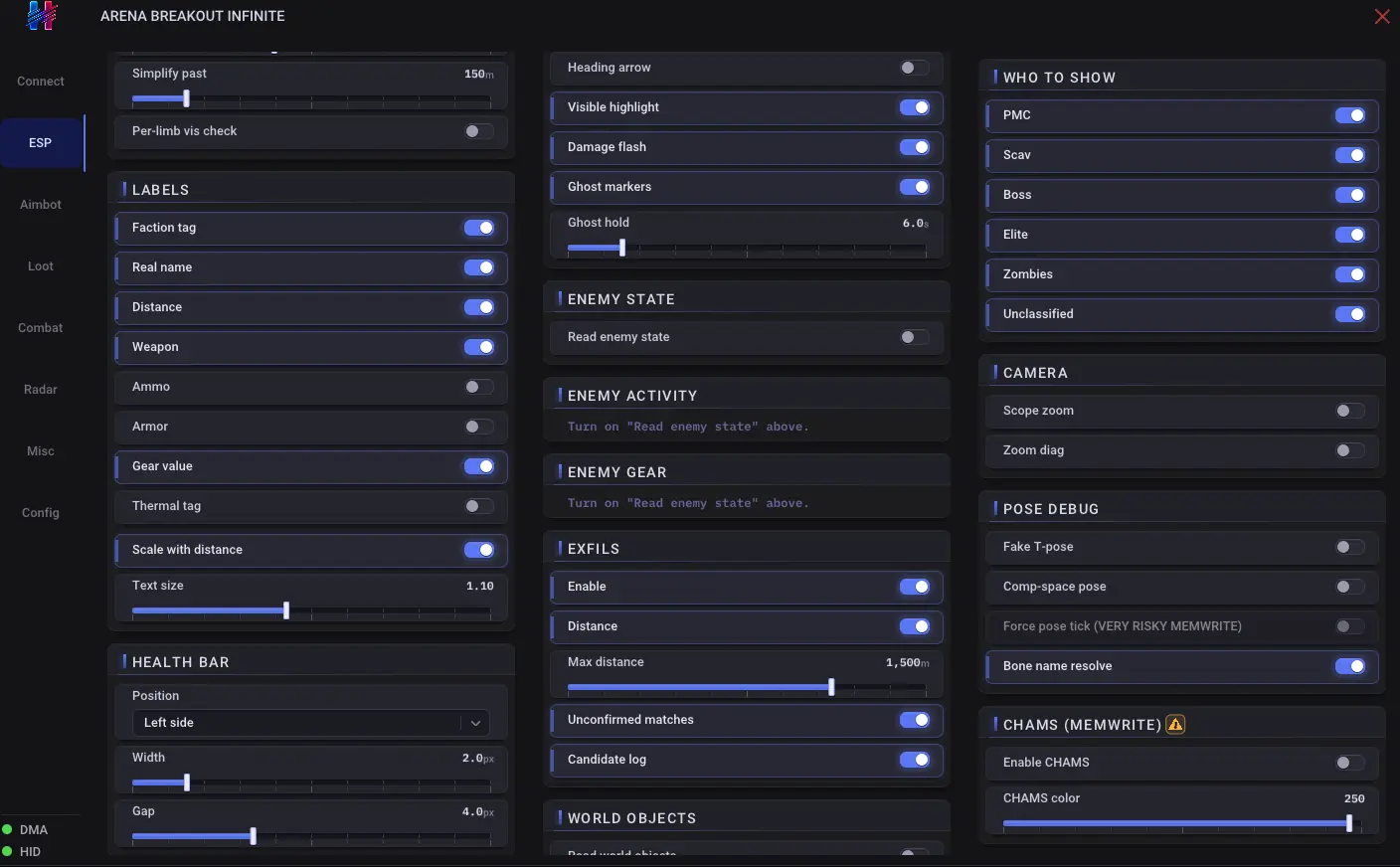Enable the Thermal tag toggle

point(479,506)
